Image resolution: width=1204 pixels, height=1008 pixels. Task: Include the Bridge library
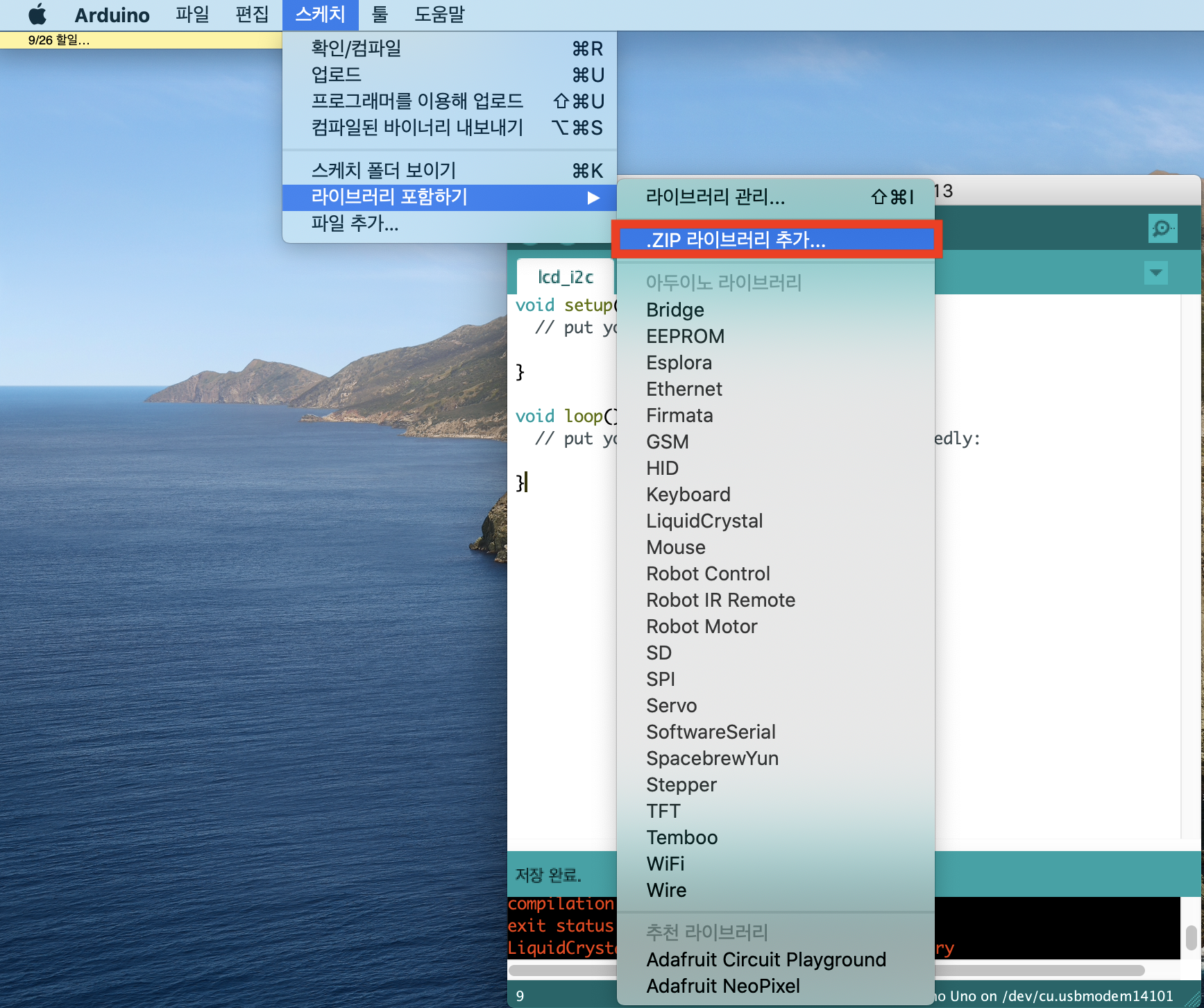(776, 310)
